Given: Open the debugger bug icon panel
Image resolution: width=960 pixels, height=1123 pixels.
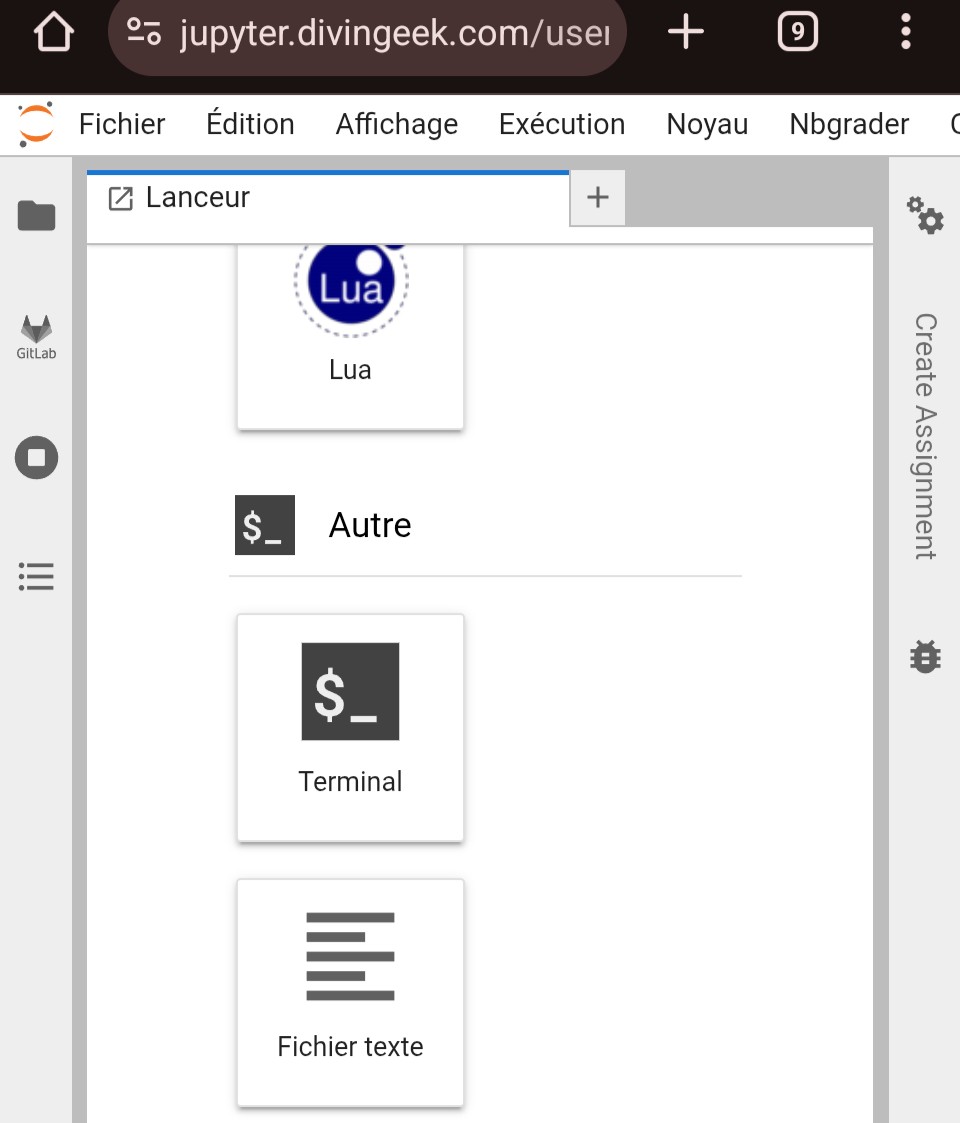Looking at the screenshot, I should pyautogui.click(x=925, y=656).
